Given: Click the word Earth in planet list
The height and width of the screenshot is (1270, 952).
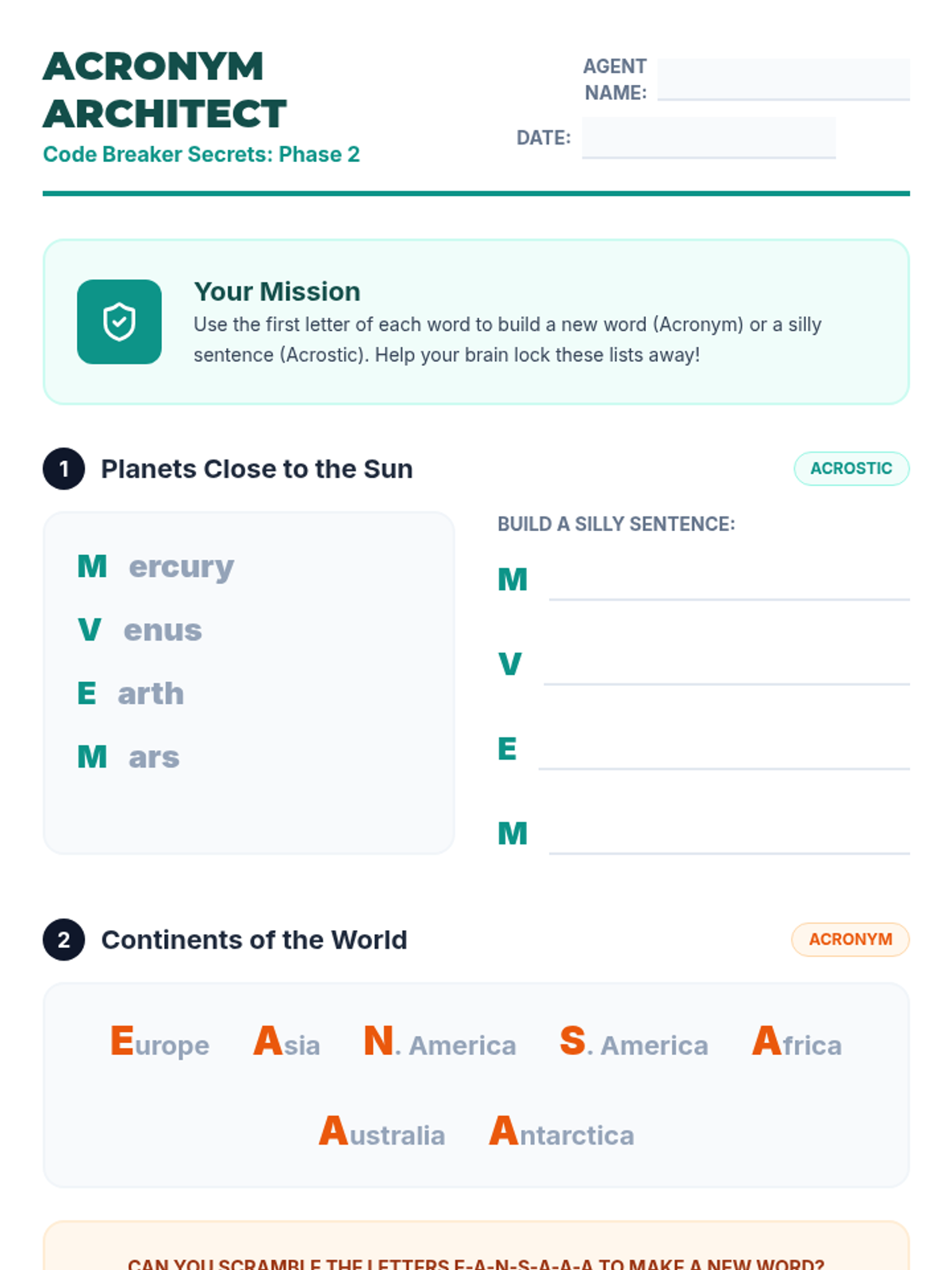Looking at the screenshot, I should click(x=131, y=694).
